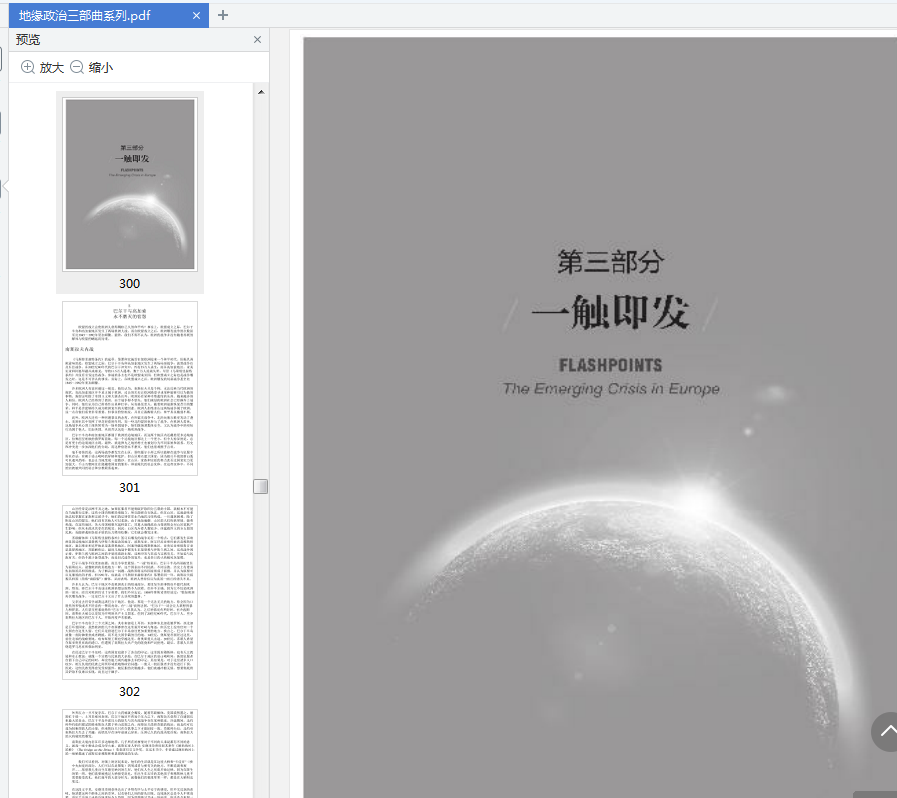Click the 缩小 magnifier minus icon
Viewport: 897px width, 798px height.
pyautogui.click(x=77, y=67)
